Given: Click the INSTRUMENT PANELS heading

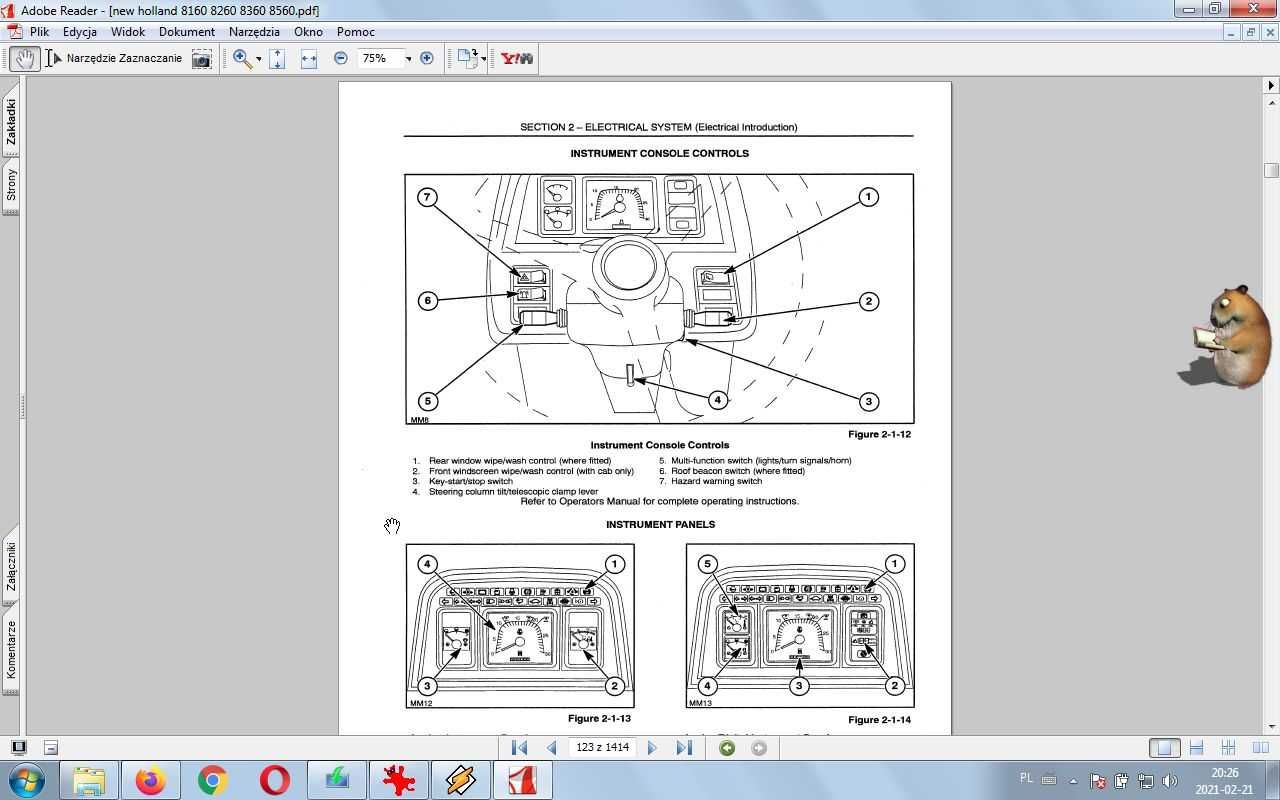Looking at the screenshot, I should click(660, 524).
